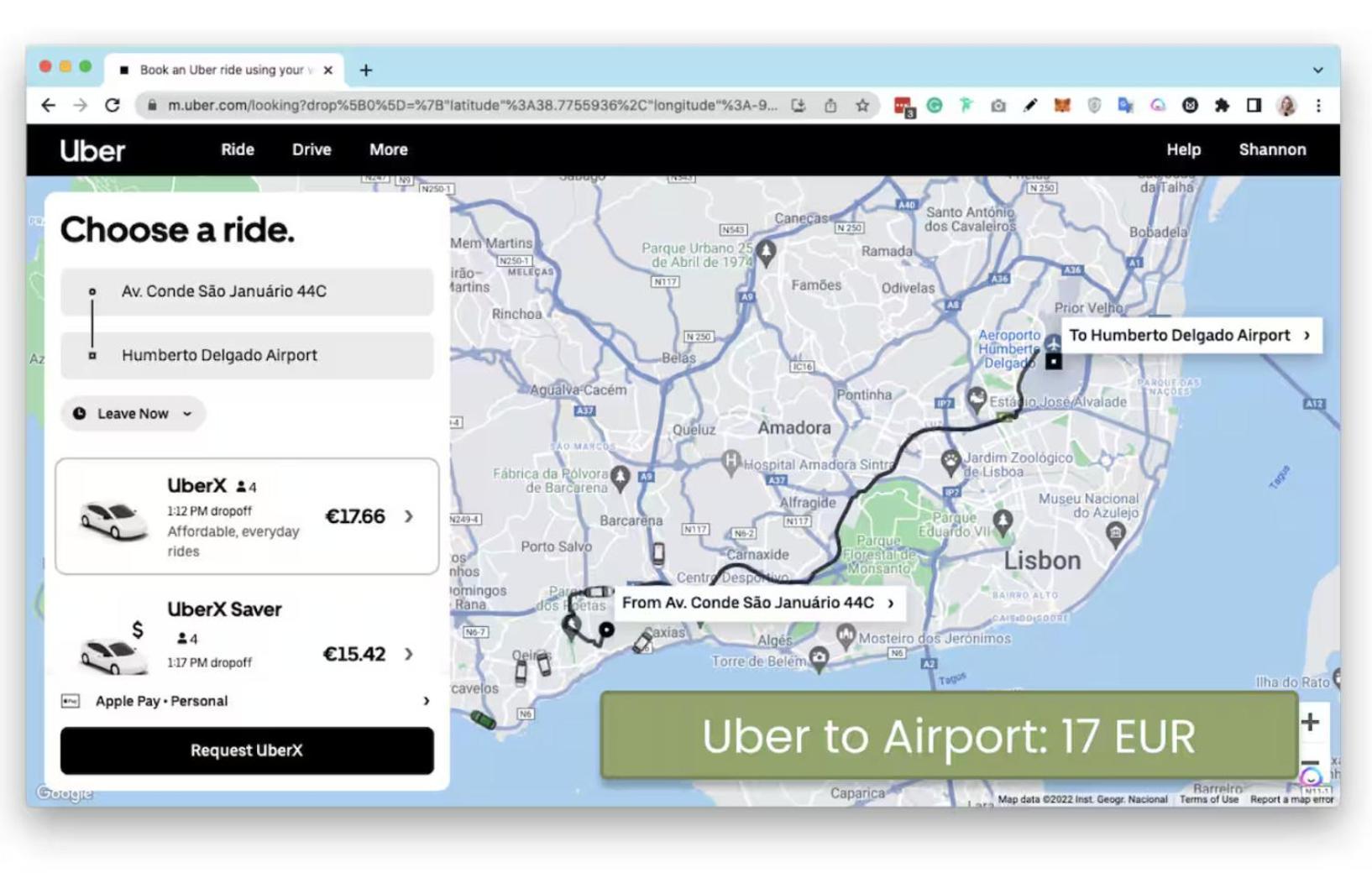Expand UberX Saver details chevron

(409, 653)
